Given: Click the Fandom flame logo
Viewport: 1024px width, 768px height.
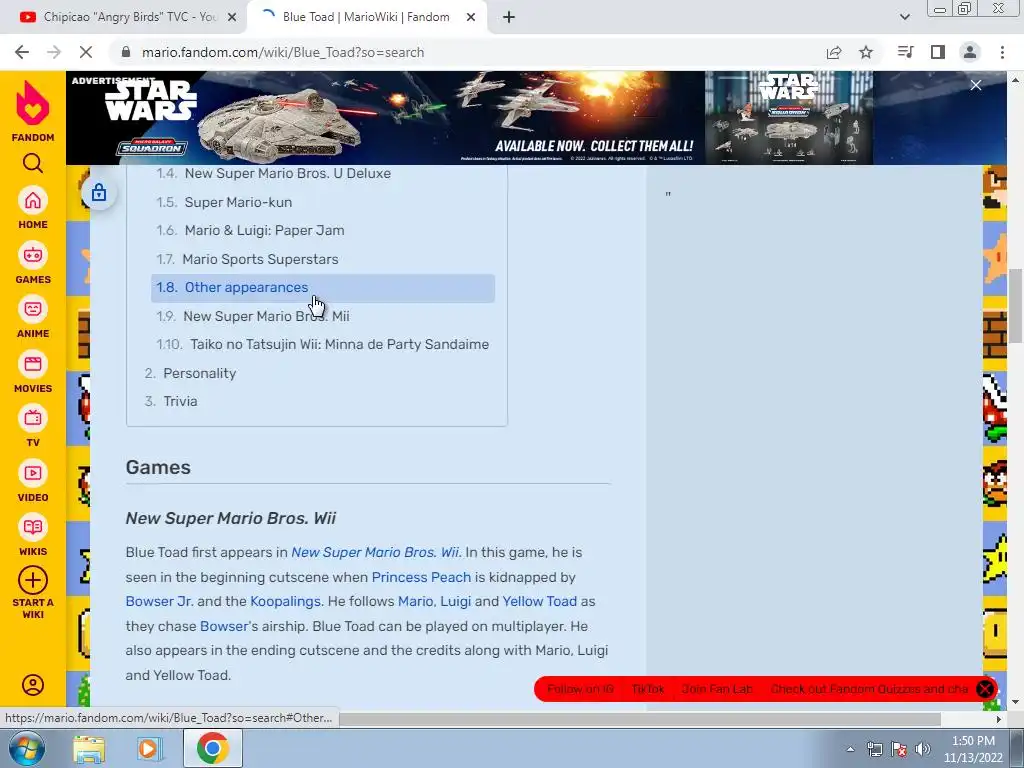Looking at the screenshot, I should pos(33,103).
